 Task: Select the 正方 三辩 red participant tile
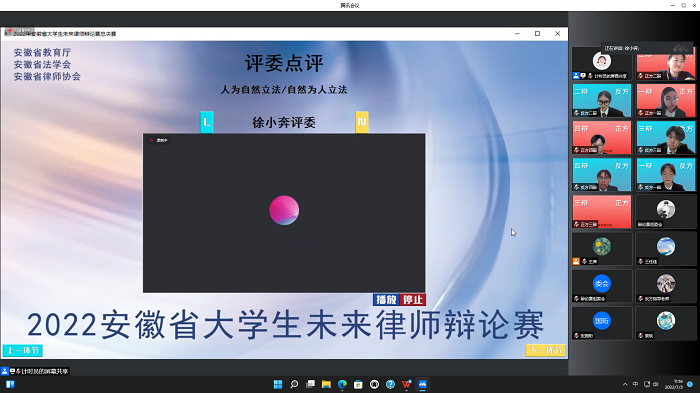(602, 212)
